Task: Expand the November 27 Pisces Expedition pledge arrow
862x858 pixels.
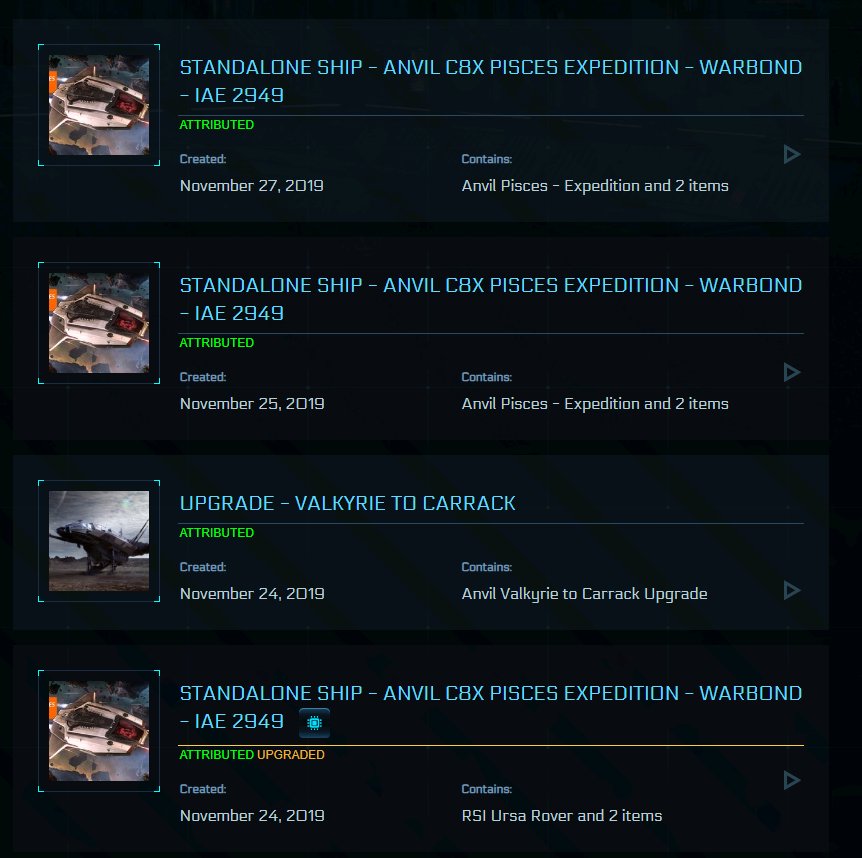Action: [x=791, y=154]
